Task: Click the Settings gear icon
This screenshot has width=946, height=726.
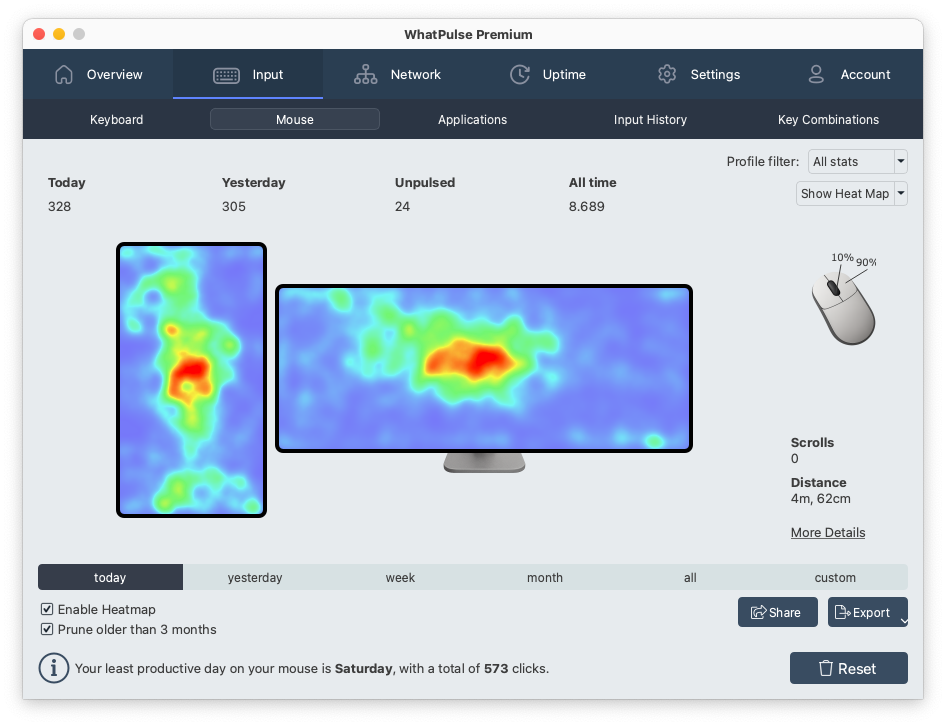Action: click(667, 74)
